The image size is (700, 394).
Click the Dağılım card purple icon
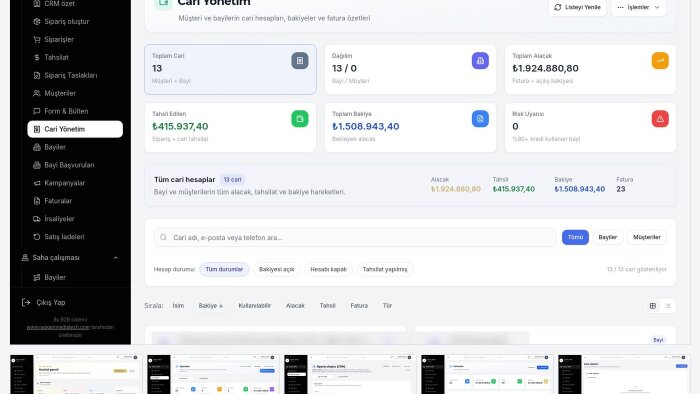tap(480, 61)
